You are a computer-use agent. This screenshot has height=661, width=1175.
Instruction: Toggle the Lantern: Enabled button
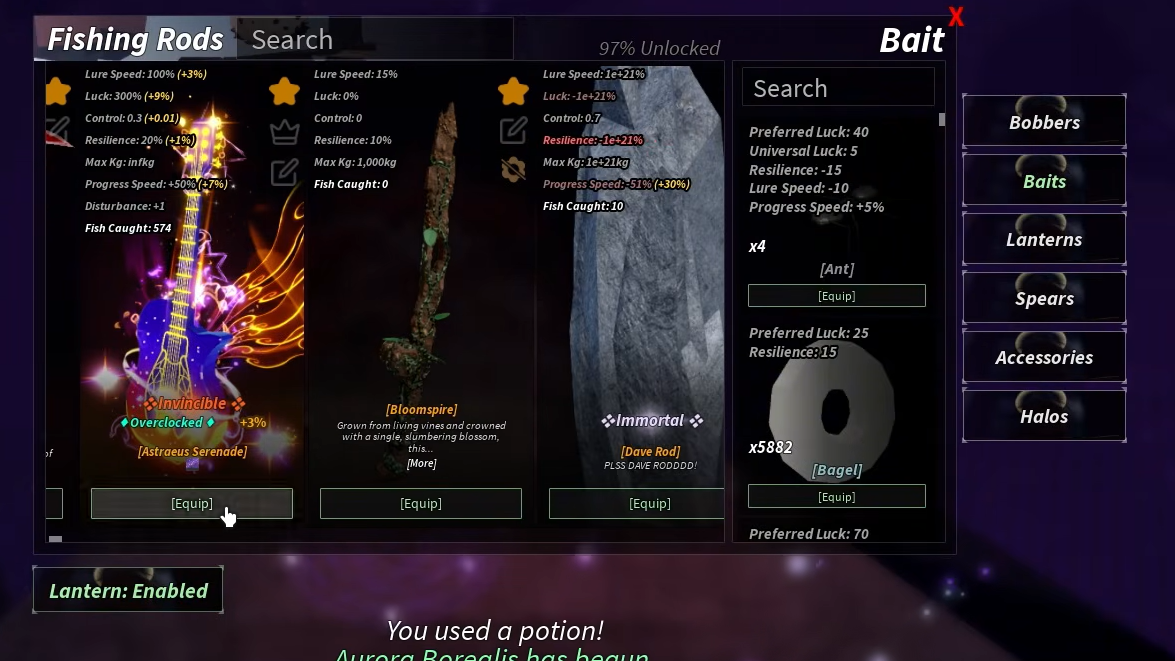point(128,591)
